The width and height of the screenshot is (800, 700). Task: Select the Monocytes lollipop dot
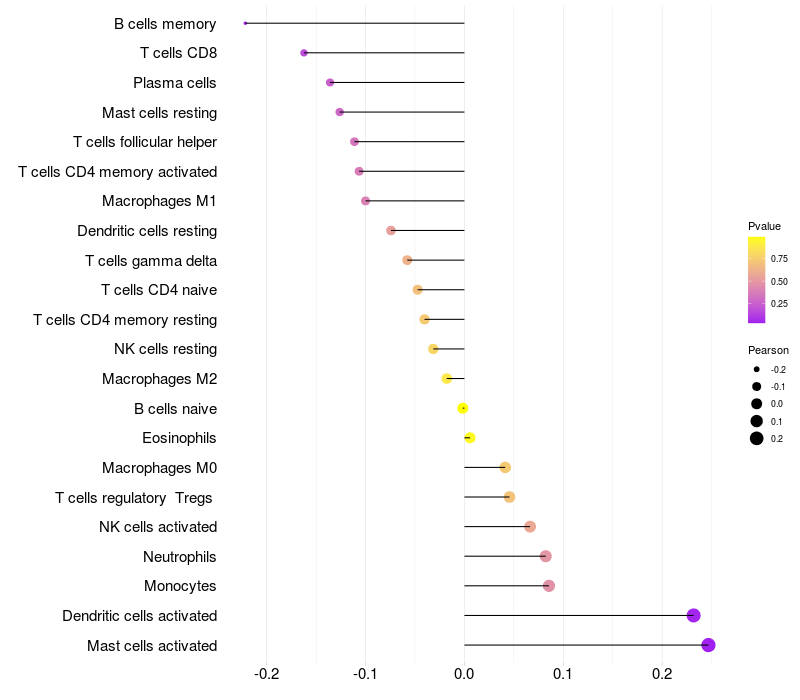pyautogui.click(x=548, y=586)
